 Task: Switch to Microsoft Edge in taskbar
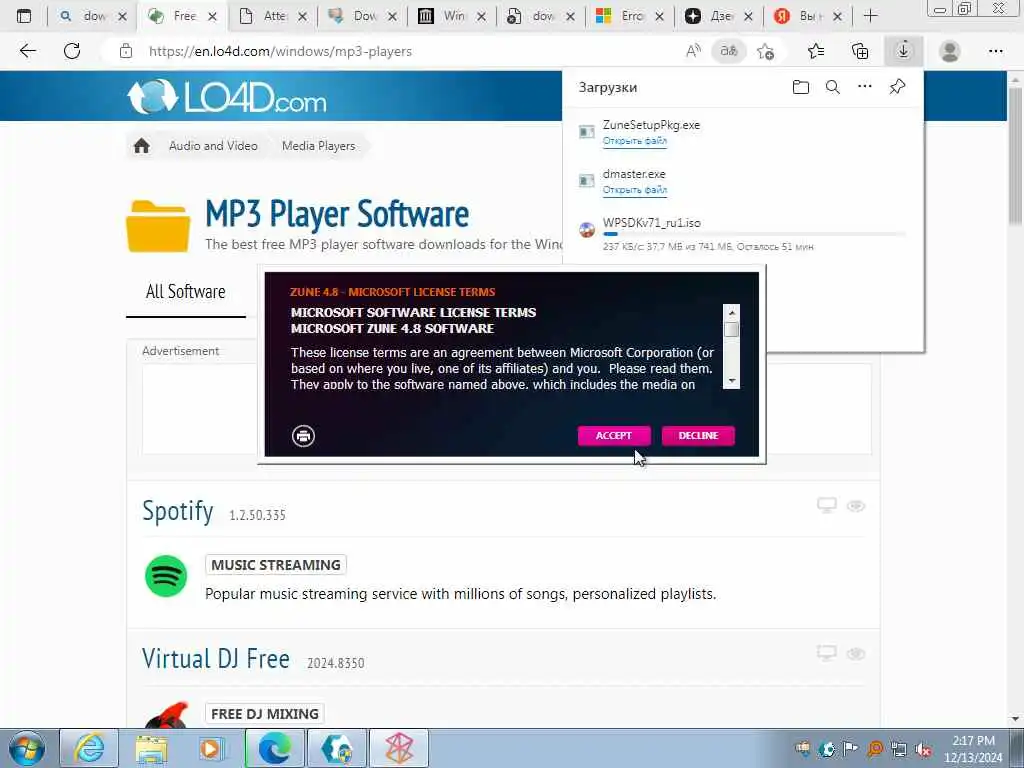tap(274, 748)
